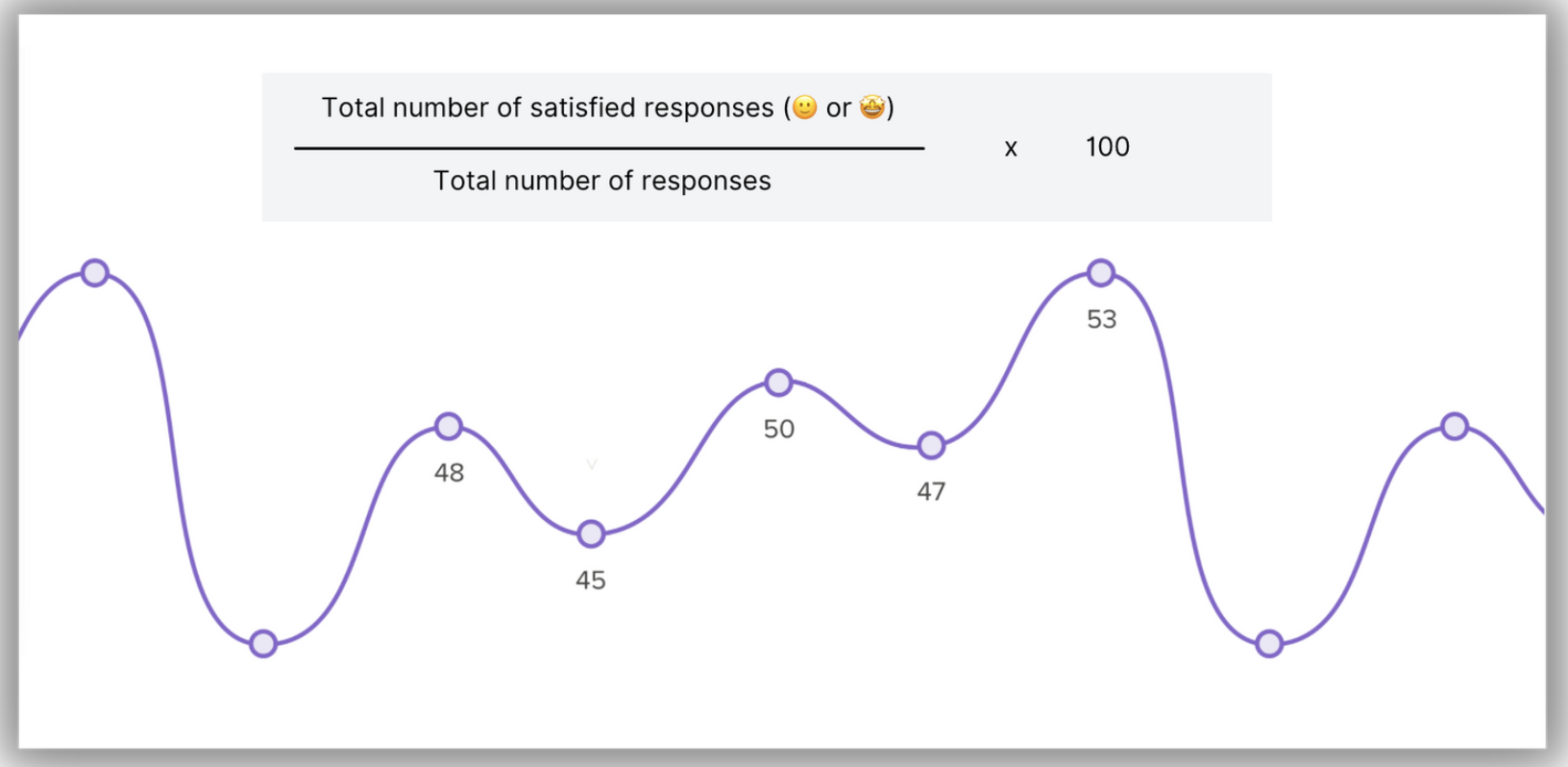1568x767 pixels.
Task: Click the small faint chevron above point 45
Action: [x=592, y=464]
